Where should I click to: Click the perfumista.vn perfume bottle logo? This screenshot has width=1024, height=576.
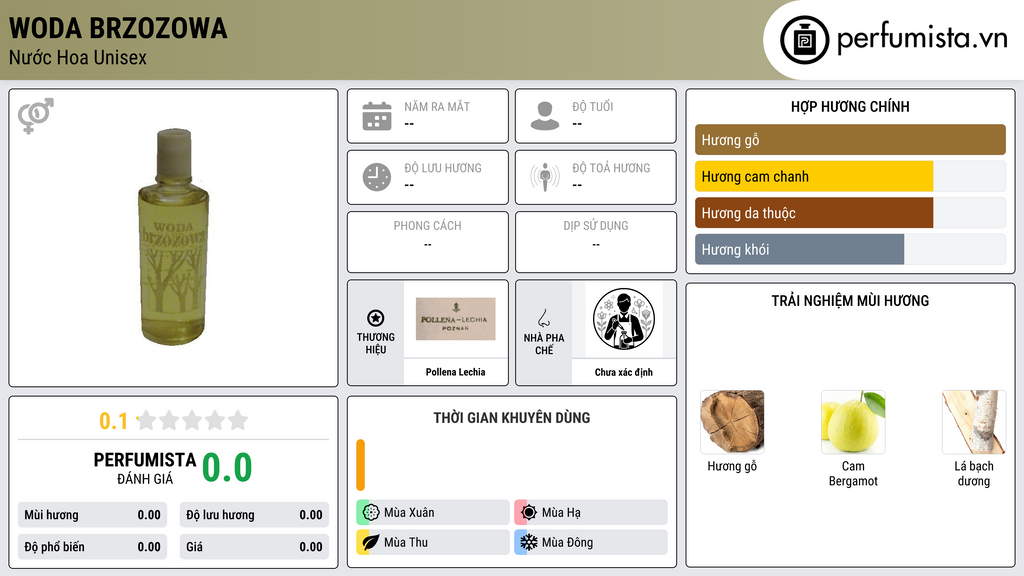804,40
